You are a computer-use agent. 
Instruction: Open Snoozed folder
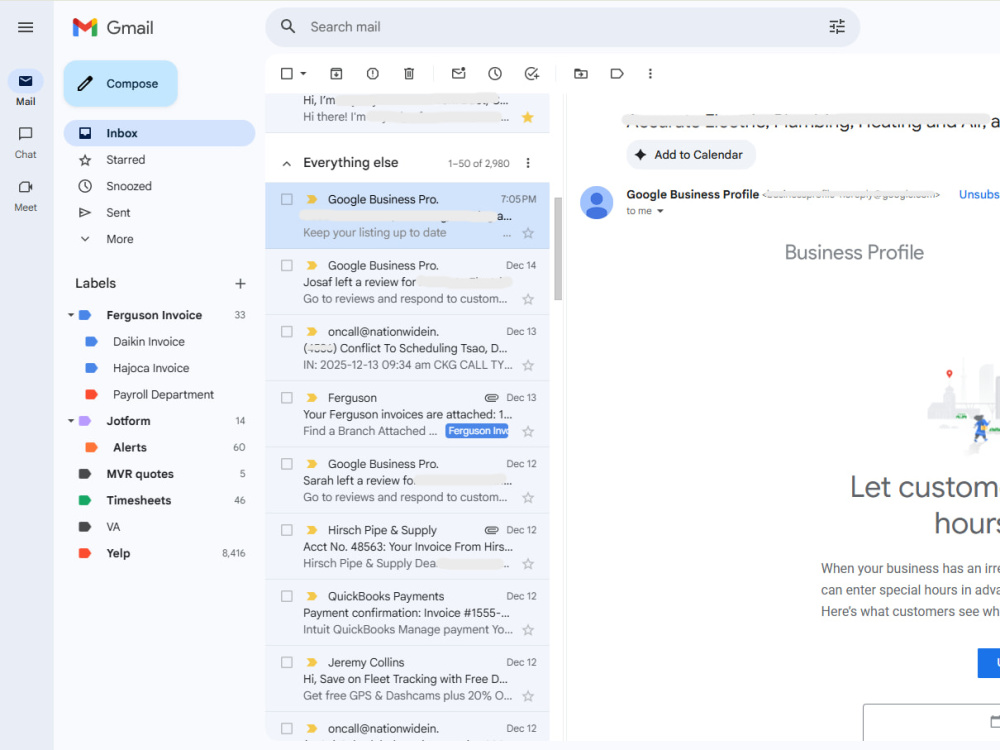coord(159,186)
